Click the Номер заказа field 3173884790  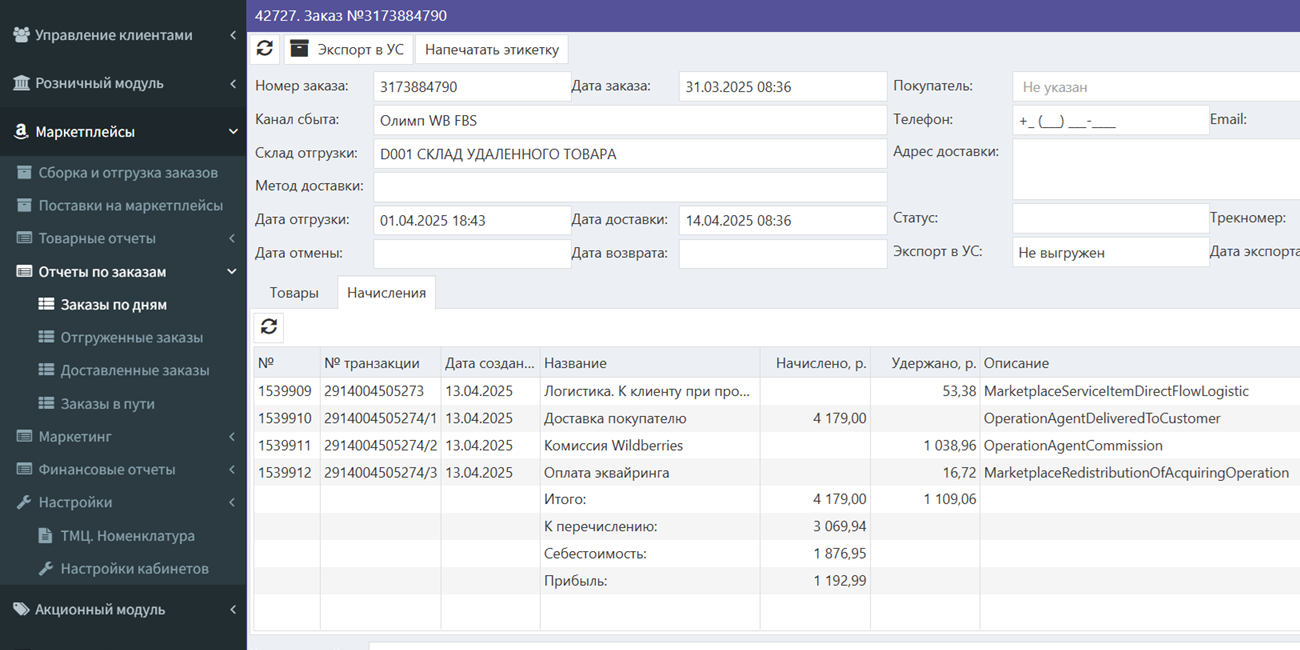click(x=472, y=87)
